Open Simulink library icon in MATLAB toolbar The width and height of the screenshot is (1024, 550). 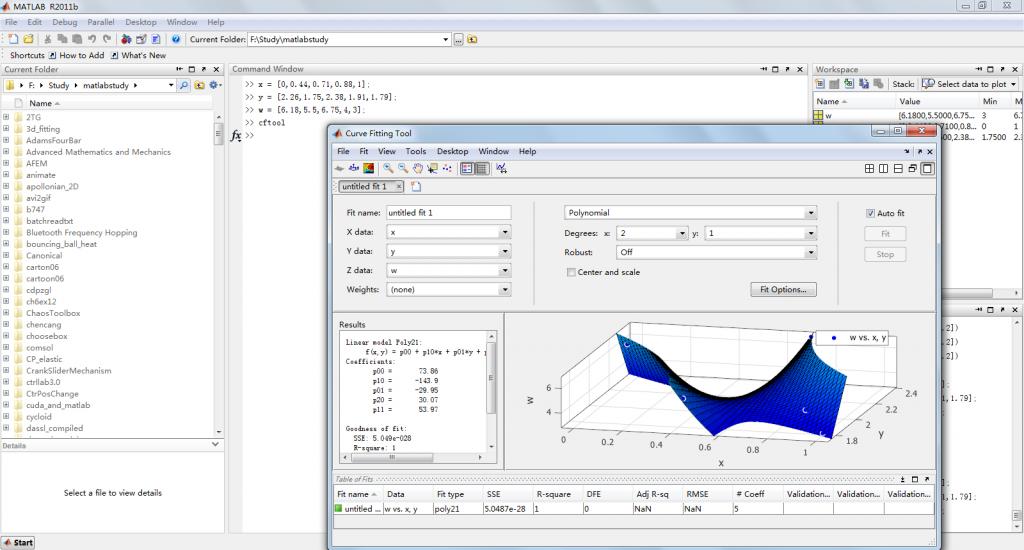click(x=127, y=39)
